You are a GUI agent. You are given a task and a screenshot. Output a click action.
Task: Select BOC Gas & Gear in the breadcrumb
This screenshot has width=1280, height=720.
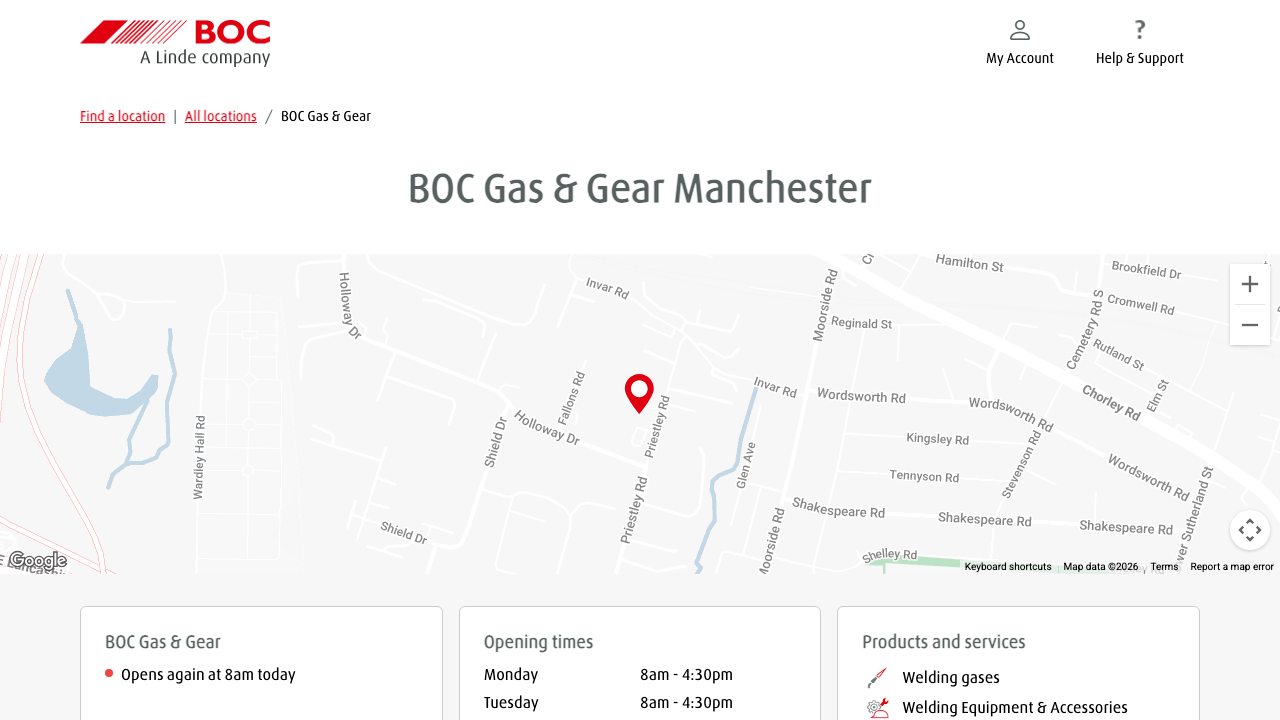point(325,116)
